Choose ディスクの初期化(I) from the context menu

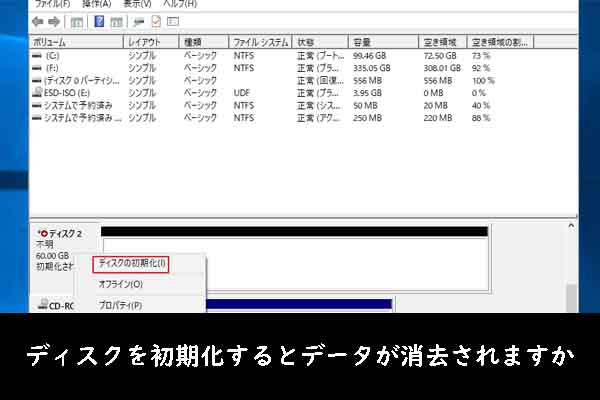pyautogui.click(x=132, y=264)
